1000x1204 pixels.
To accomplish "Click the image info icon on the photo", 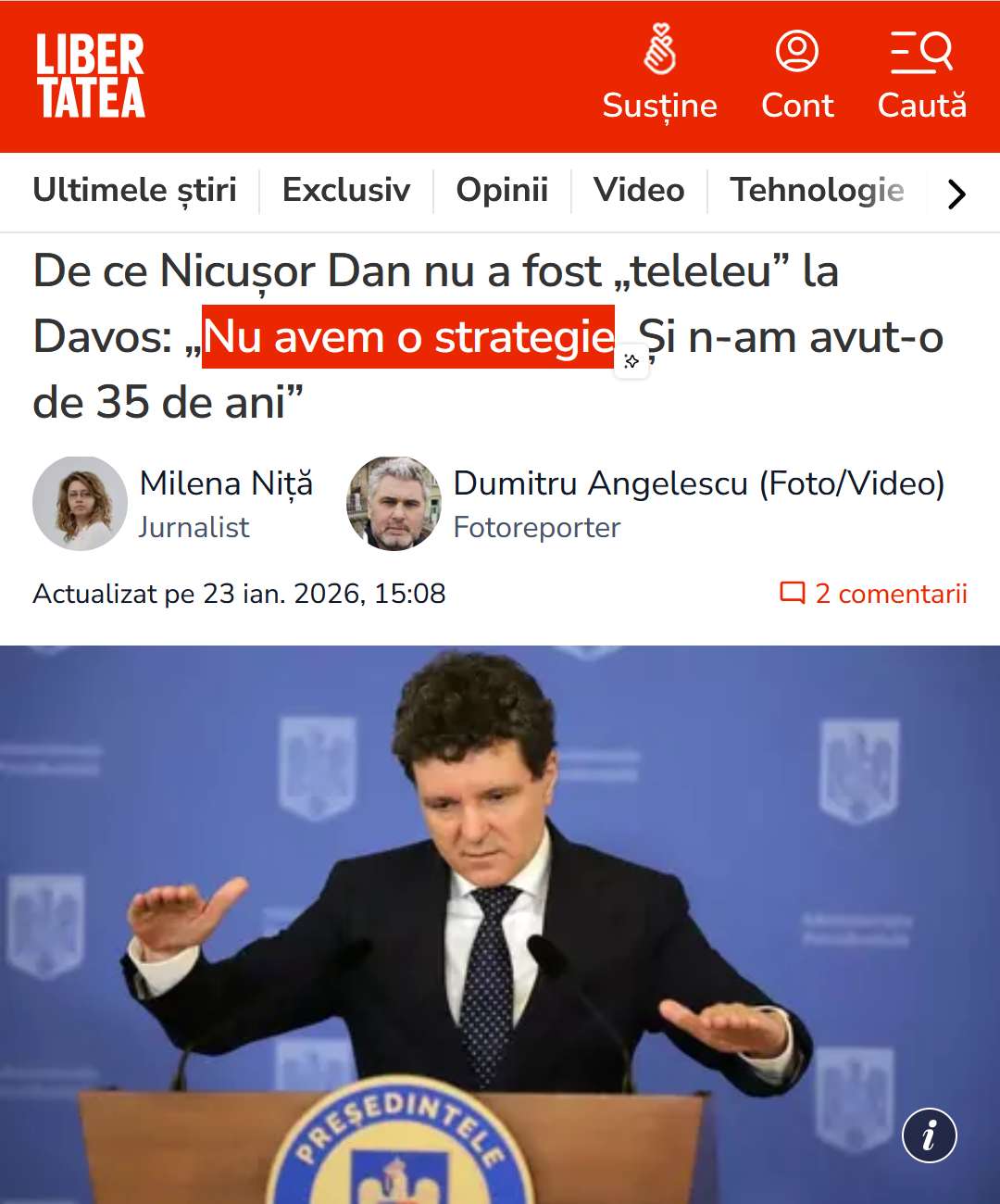I will (930, 1135).
